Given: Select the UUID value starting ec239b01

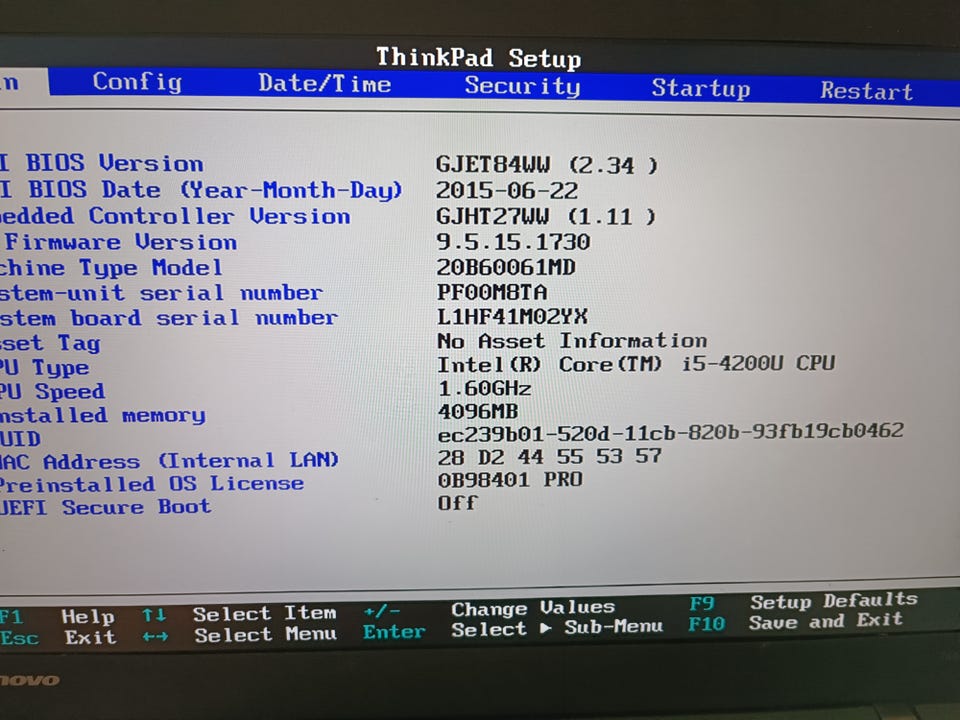Looking at the screenshot, I should 670,432.
